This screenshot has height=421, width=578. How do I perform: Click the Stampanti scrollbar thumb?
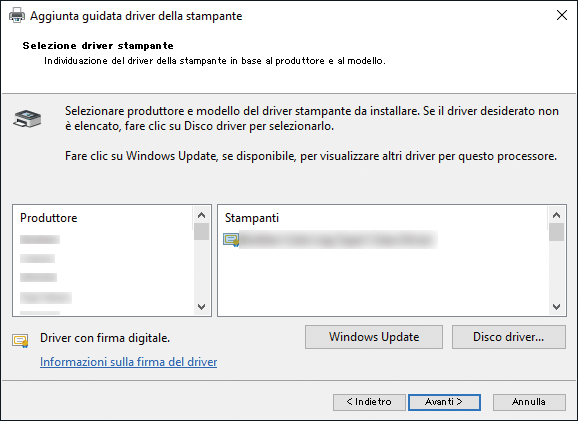[x=556, y=233]
